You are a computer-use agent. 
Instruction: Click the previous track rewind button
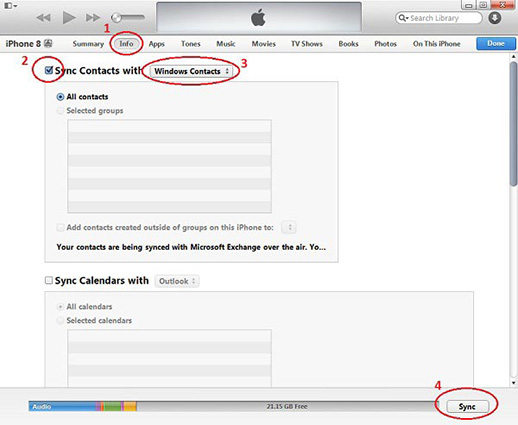(43, 17)
